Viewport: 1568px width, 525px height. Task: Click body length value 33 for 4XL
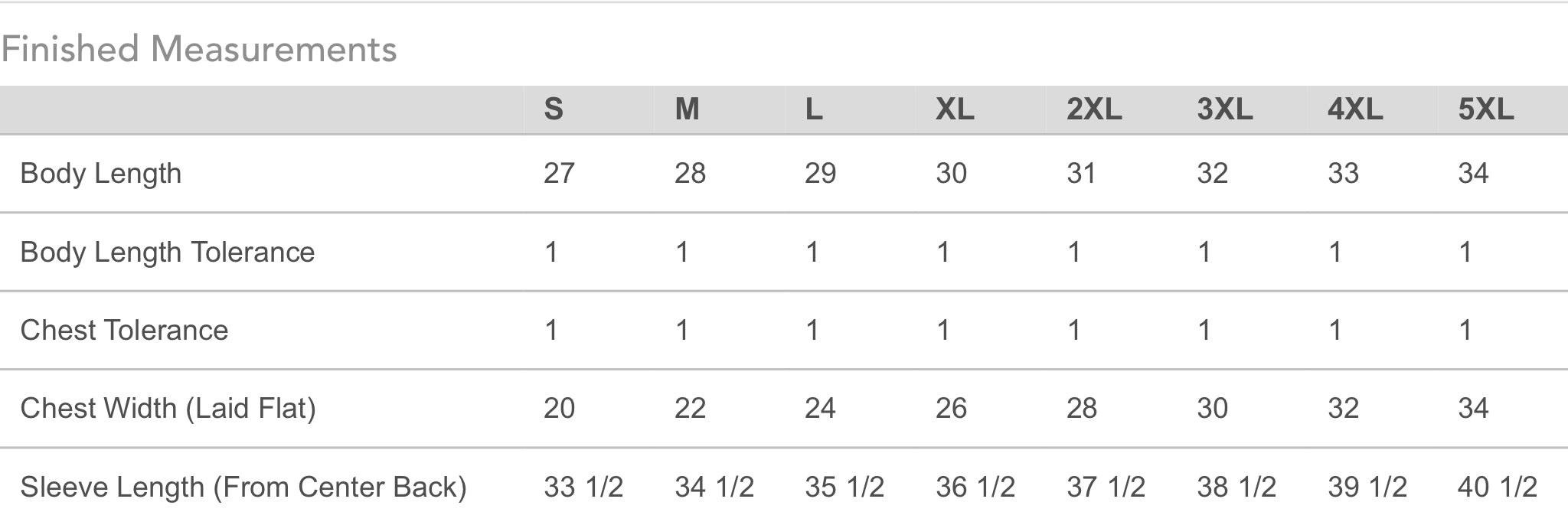[1343, 173]
